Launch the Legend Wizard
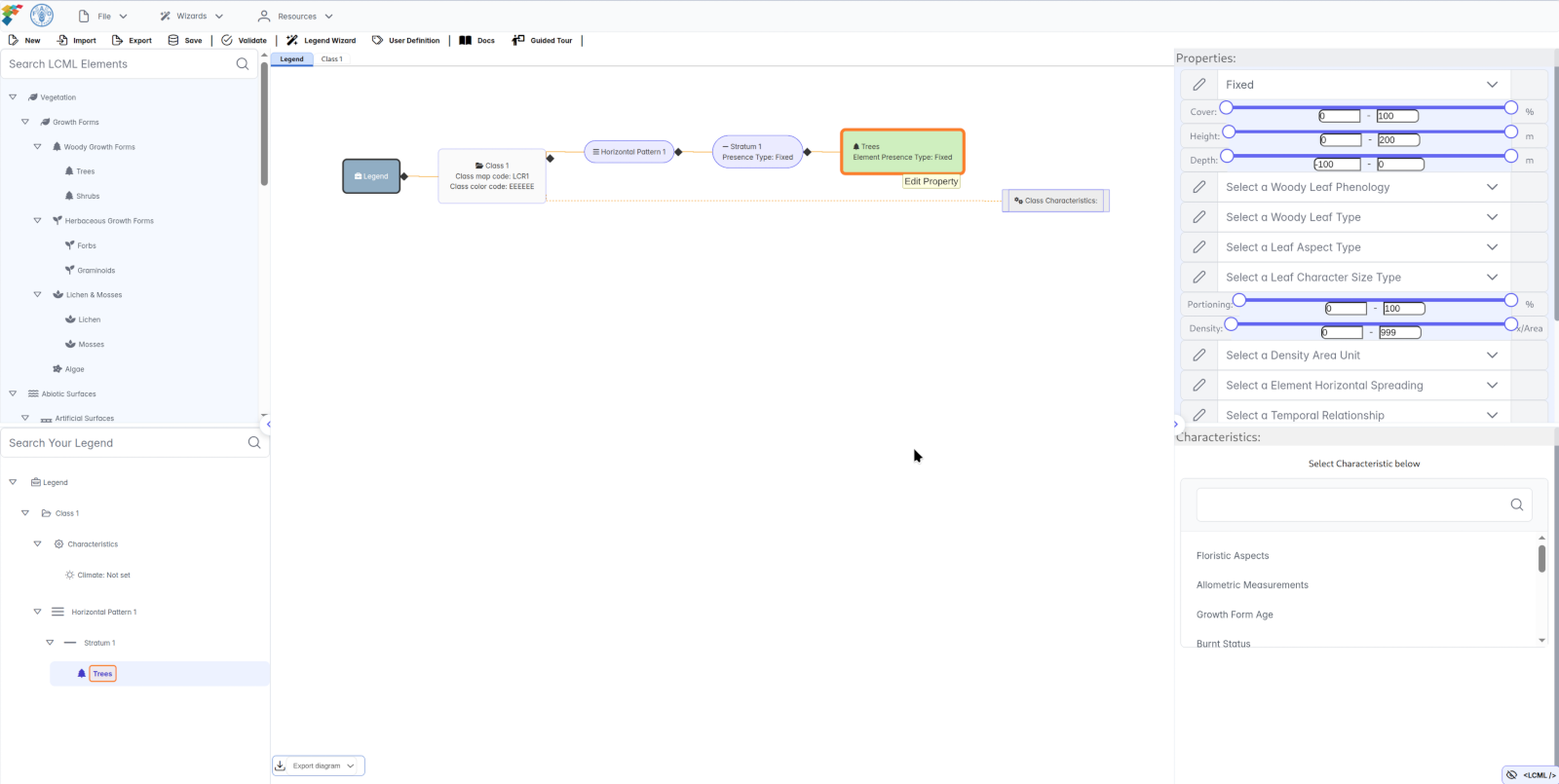The image size is (1559, 784). tap(321, 40)
